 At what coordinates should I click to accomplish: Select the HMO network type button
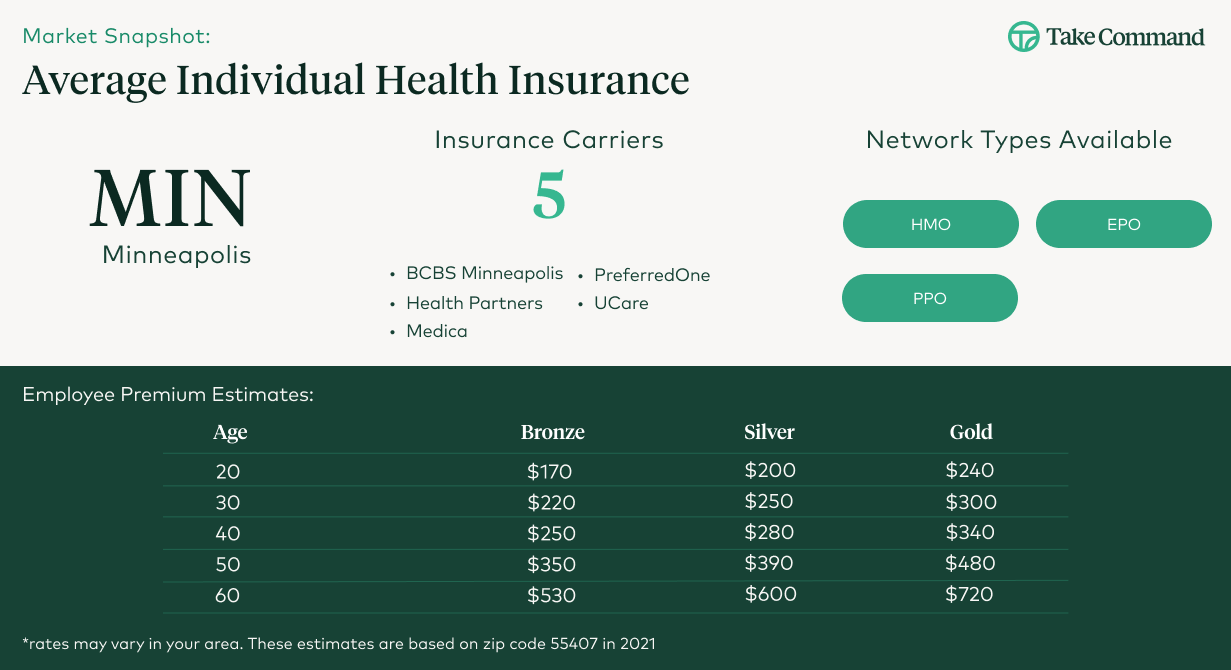930,224
